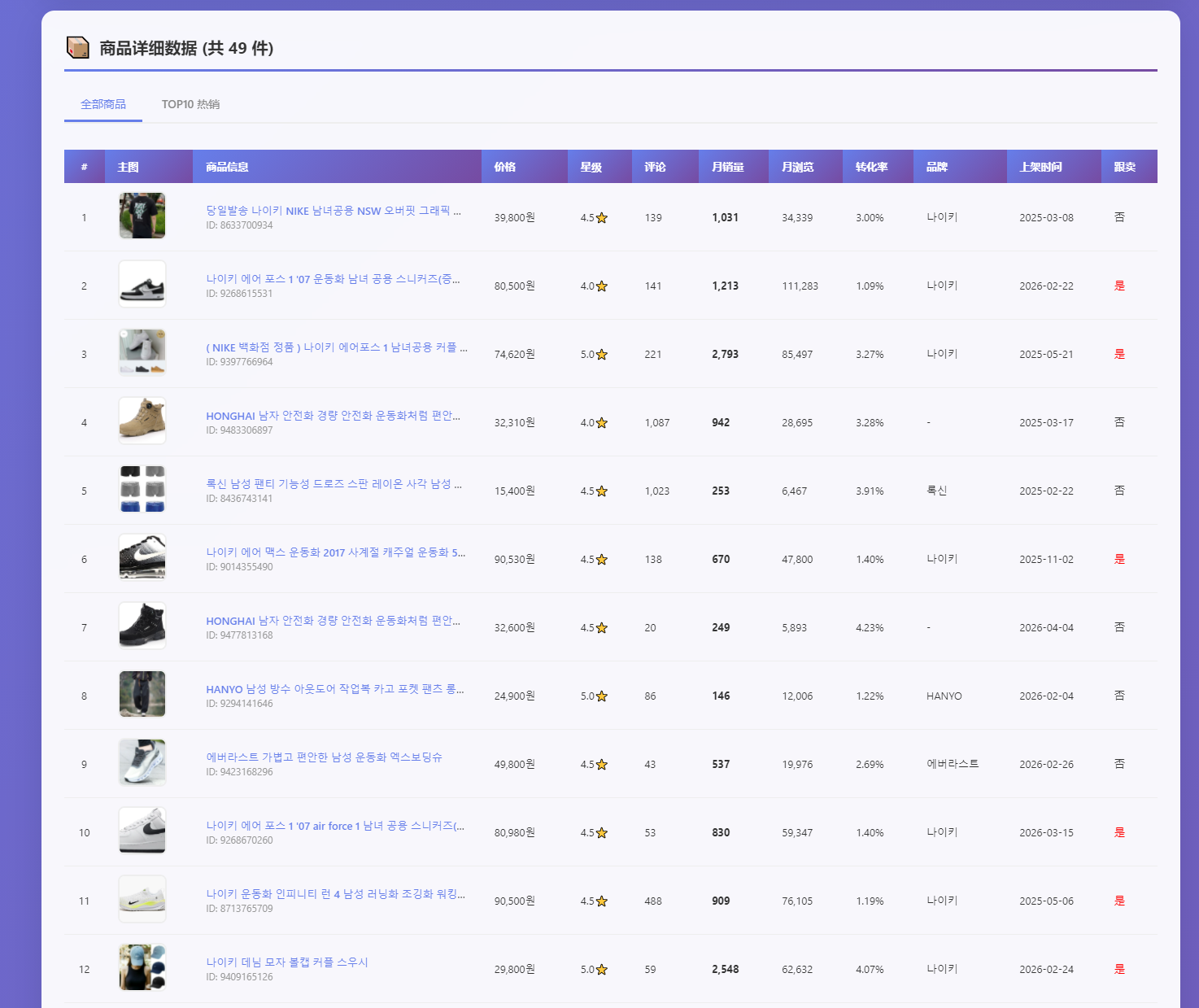Select monthly views 111,283
This screenshot has width=1199, height=1008.
click(800, 286)
